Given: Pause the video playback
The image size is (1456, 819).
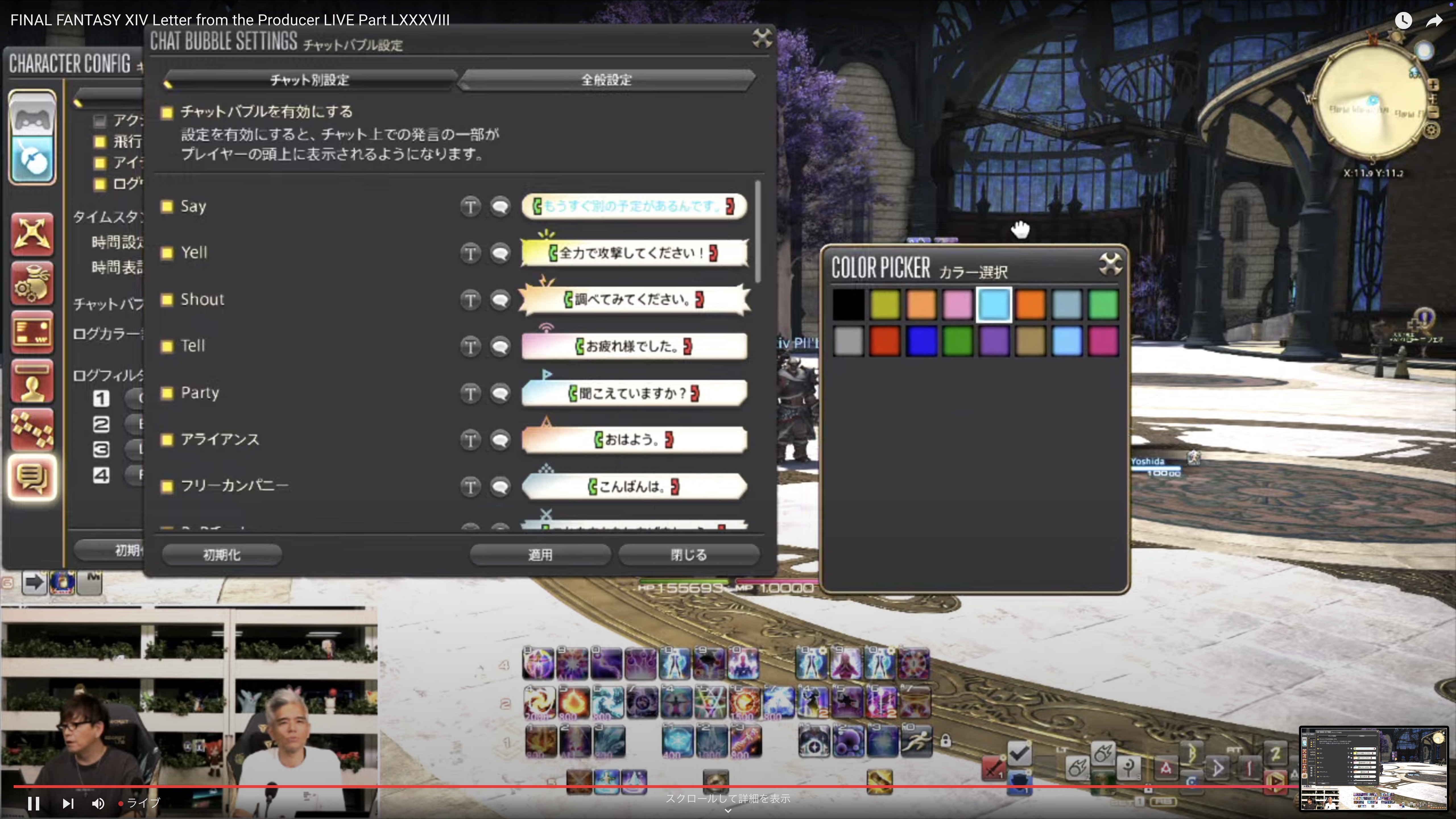Looking at the screenshot, I should pos(33,803).
